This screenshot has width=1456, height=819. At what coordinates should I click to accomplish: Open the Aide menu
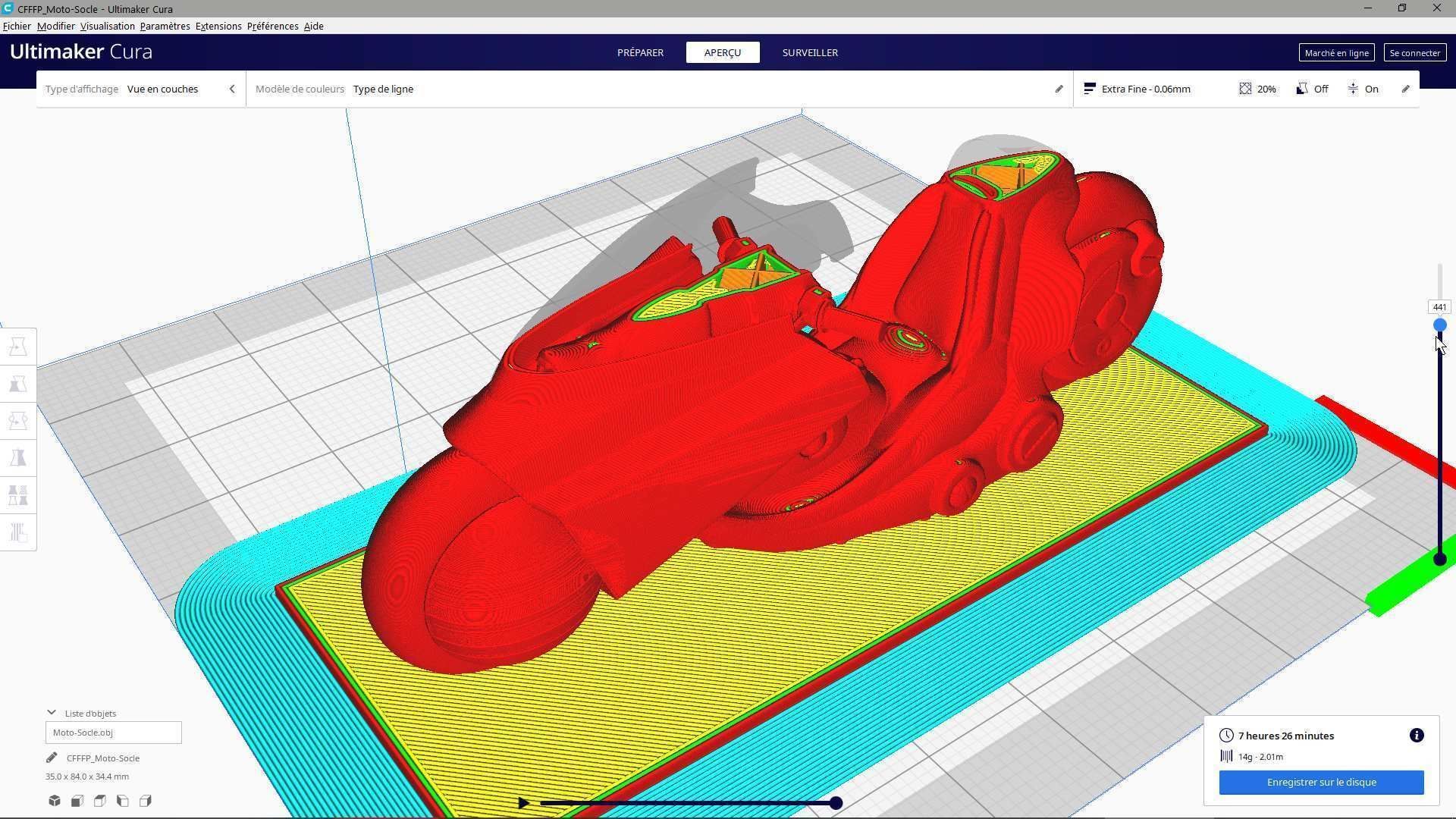tap(313, 26)
